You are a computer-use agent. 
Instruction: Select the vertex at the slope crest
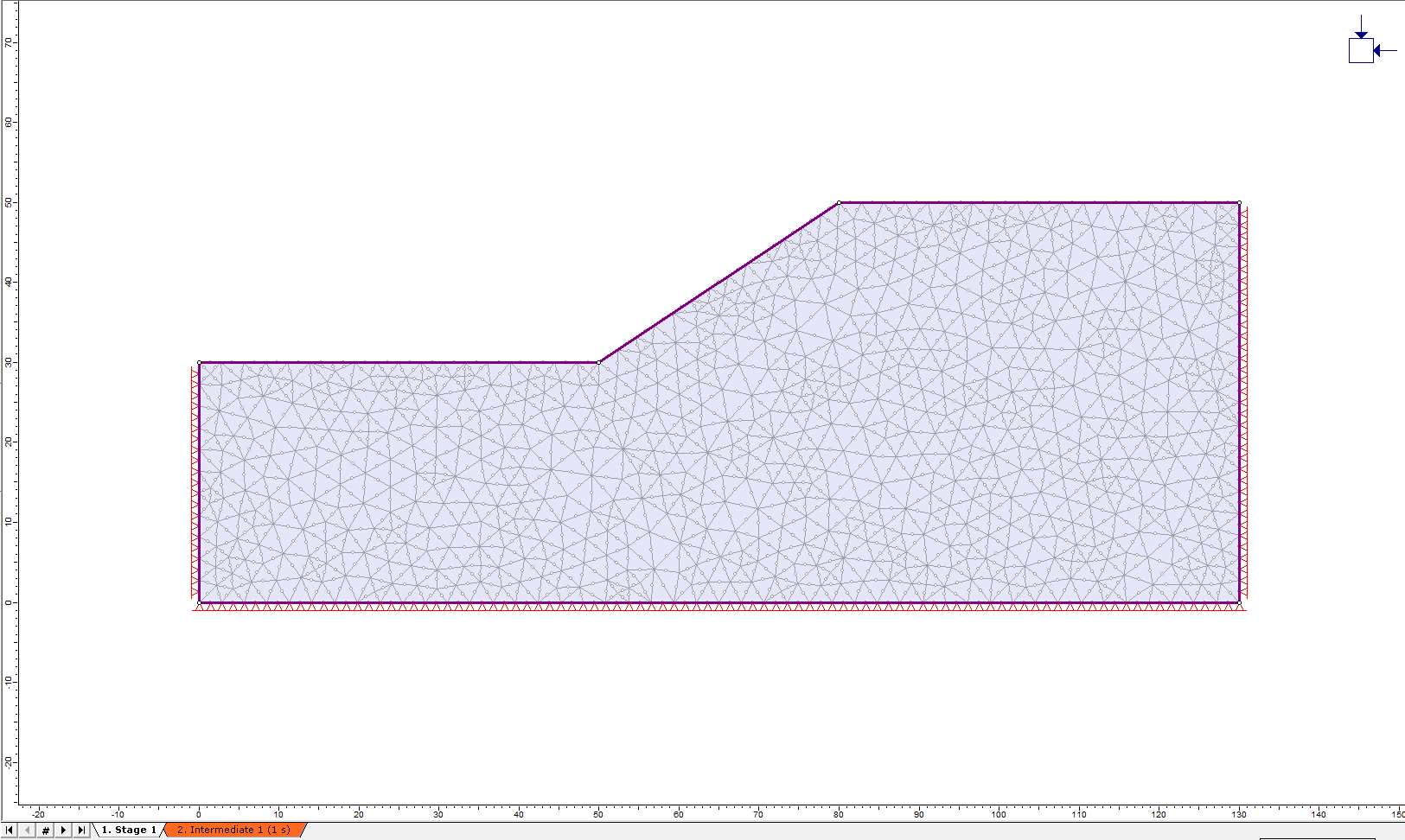839,203
